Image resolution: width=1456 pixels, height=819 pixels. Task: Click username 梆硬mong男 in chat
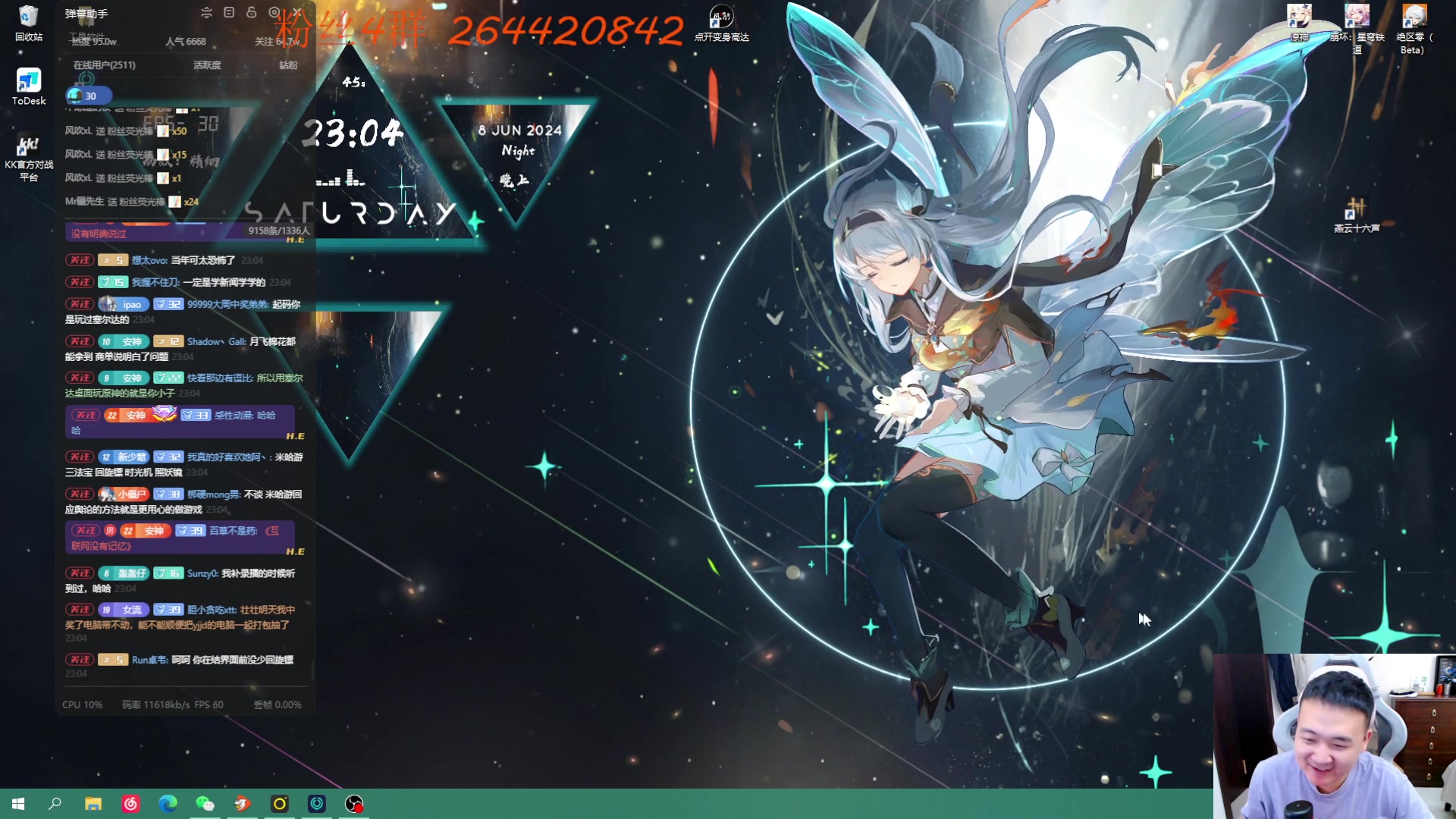tap(214, 494)
